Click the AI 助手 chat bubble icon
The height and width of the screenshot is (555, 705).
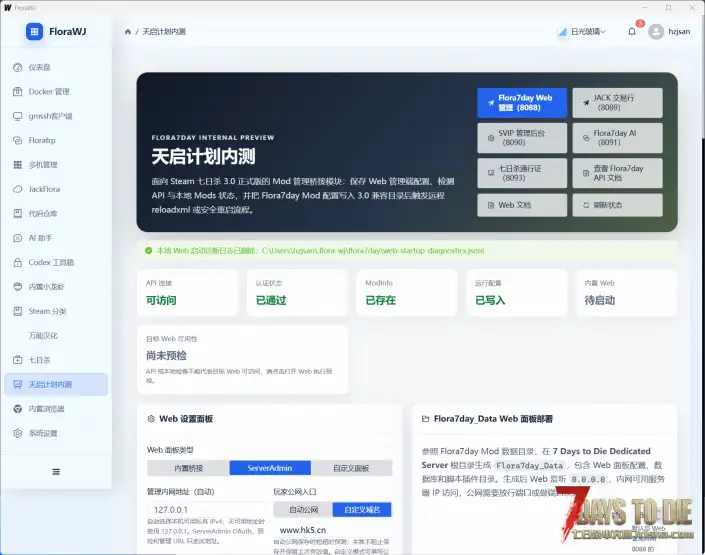click(18, 238)
